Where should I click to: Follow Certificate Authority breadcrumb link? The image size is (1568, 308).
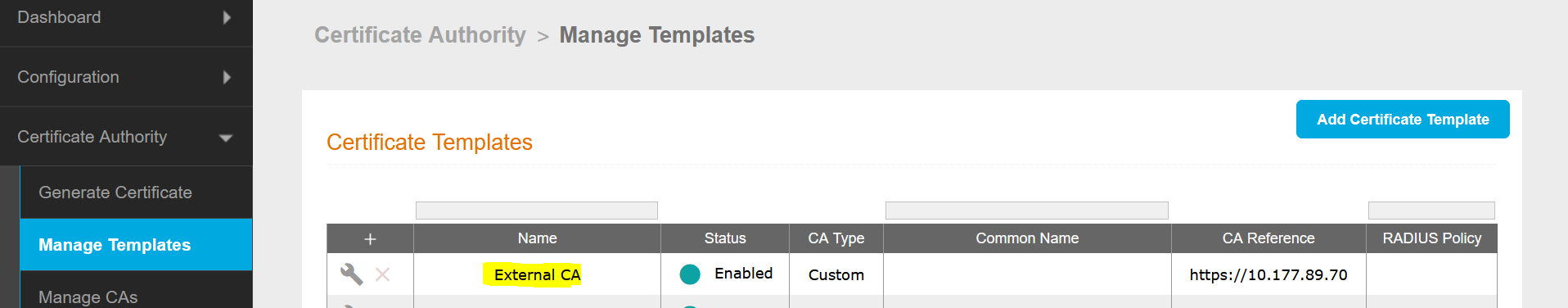(420, 35)
